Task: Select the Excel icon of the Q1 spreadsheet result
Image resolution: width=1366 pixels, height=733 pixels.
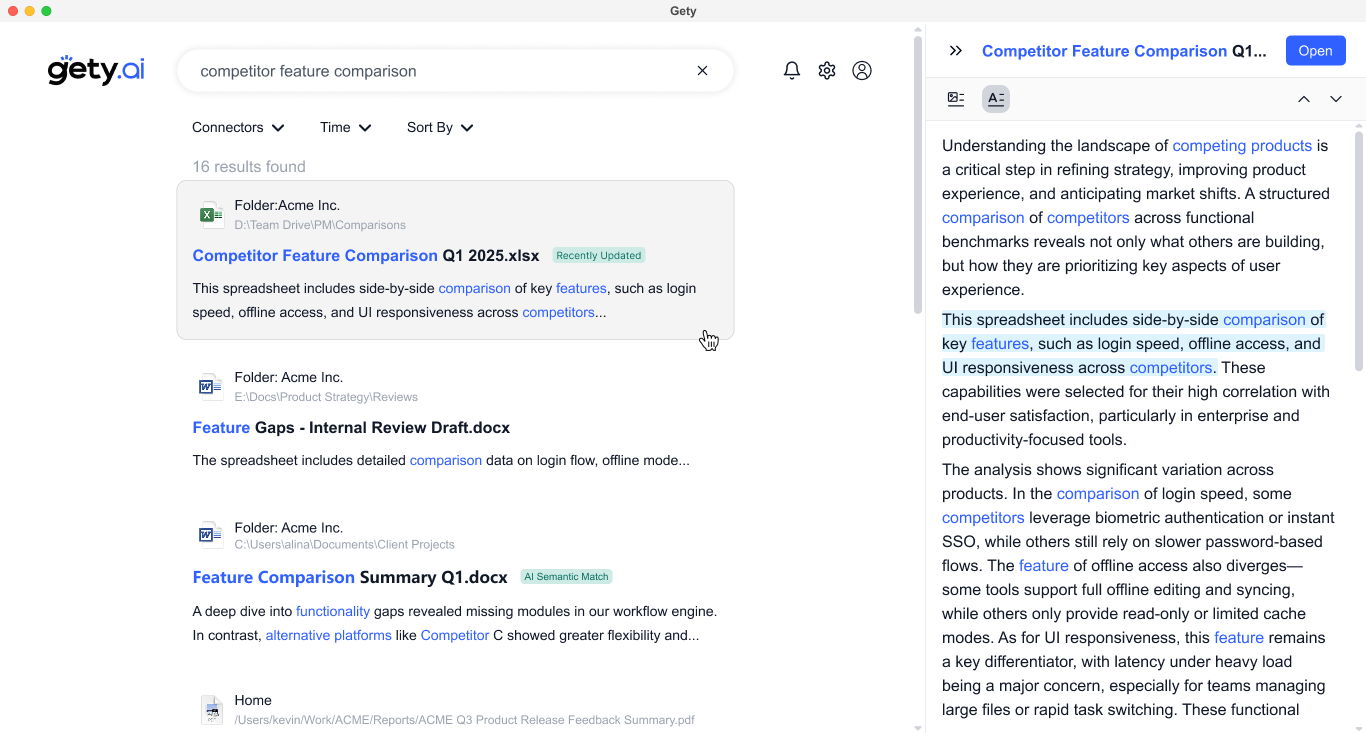Action: [211, 214]
